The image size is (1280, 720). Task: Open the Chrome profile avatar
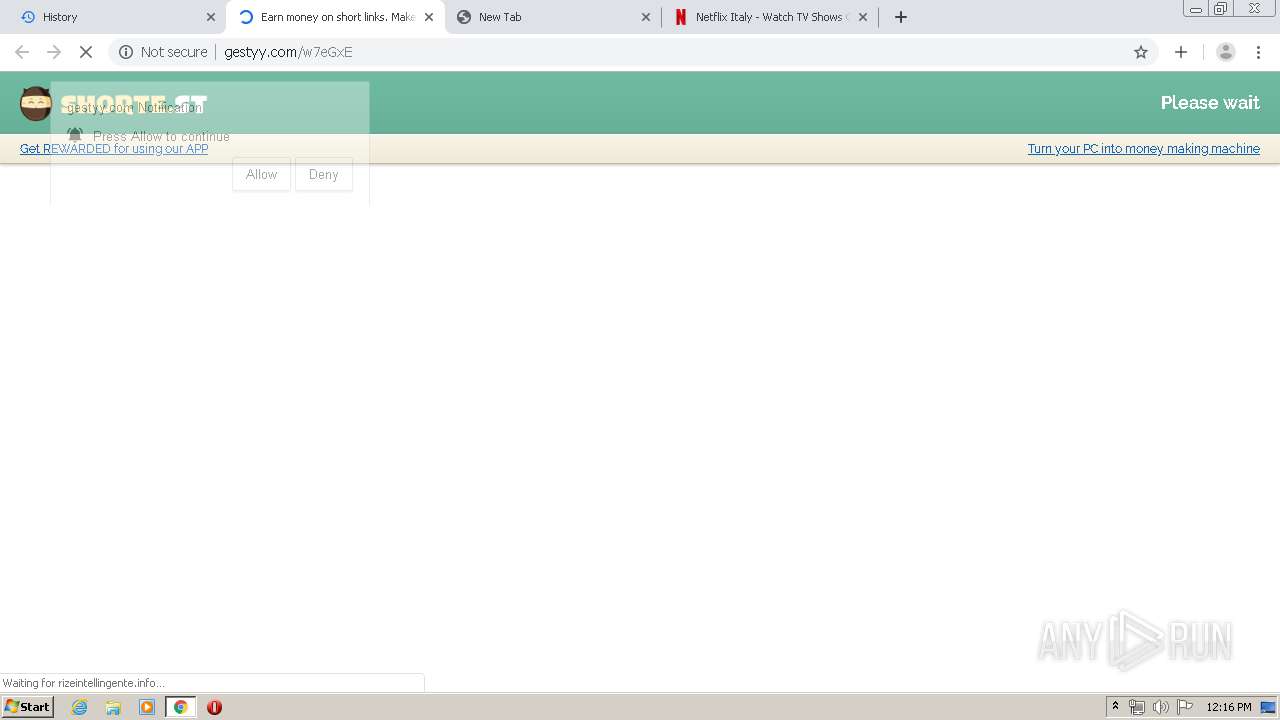tap(1226, 52)
